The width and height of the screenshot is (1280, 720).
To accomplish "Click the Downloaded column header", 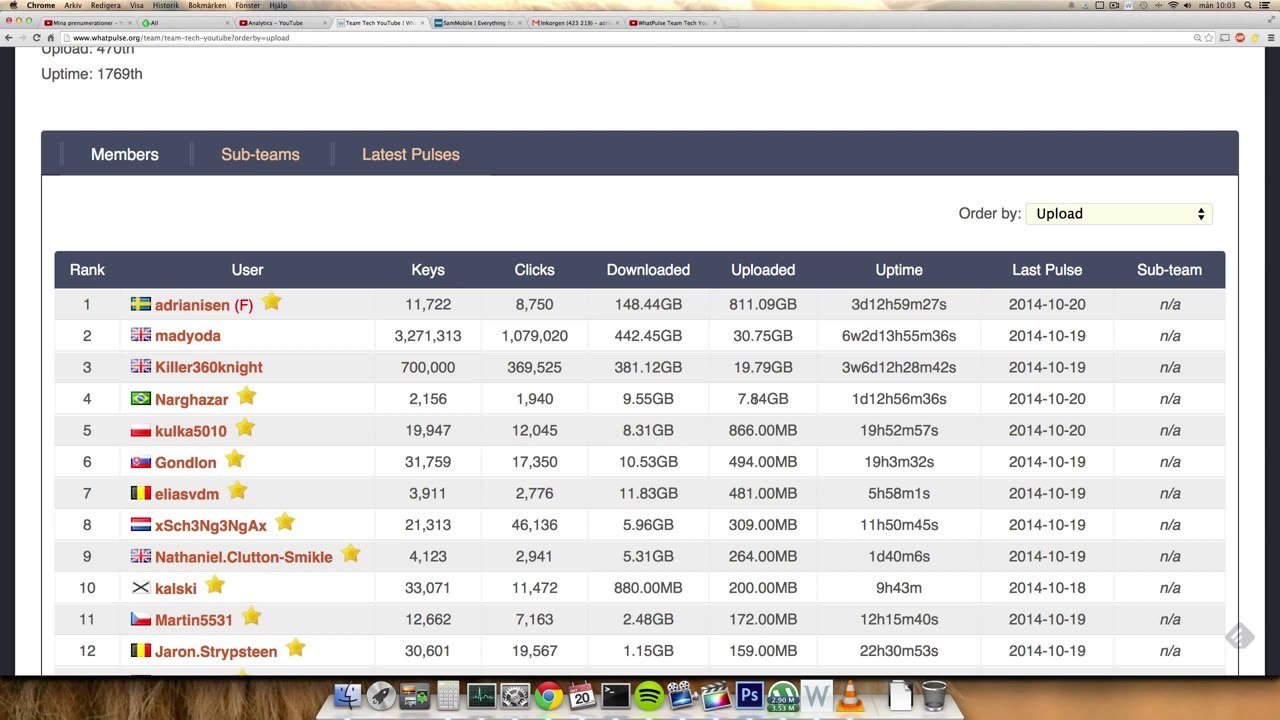I will pos(648,270).
